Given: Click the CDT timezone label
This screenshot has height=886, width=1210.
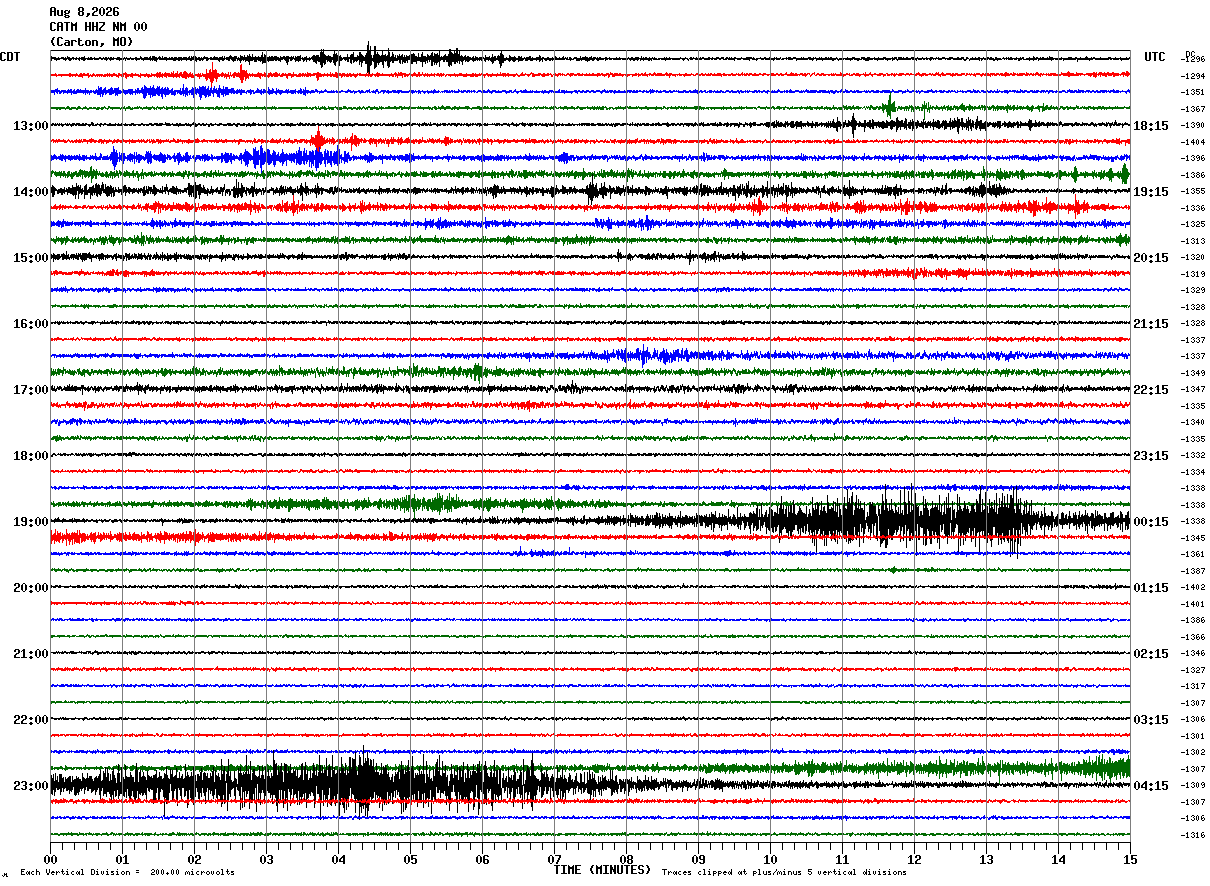Looking at the screenshot, I should click(10, 57).
